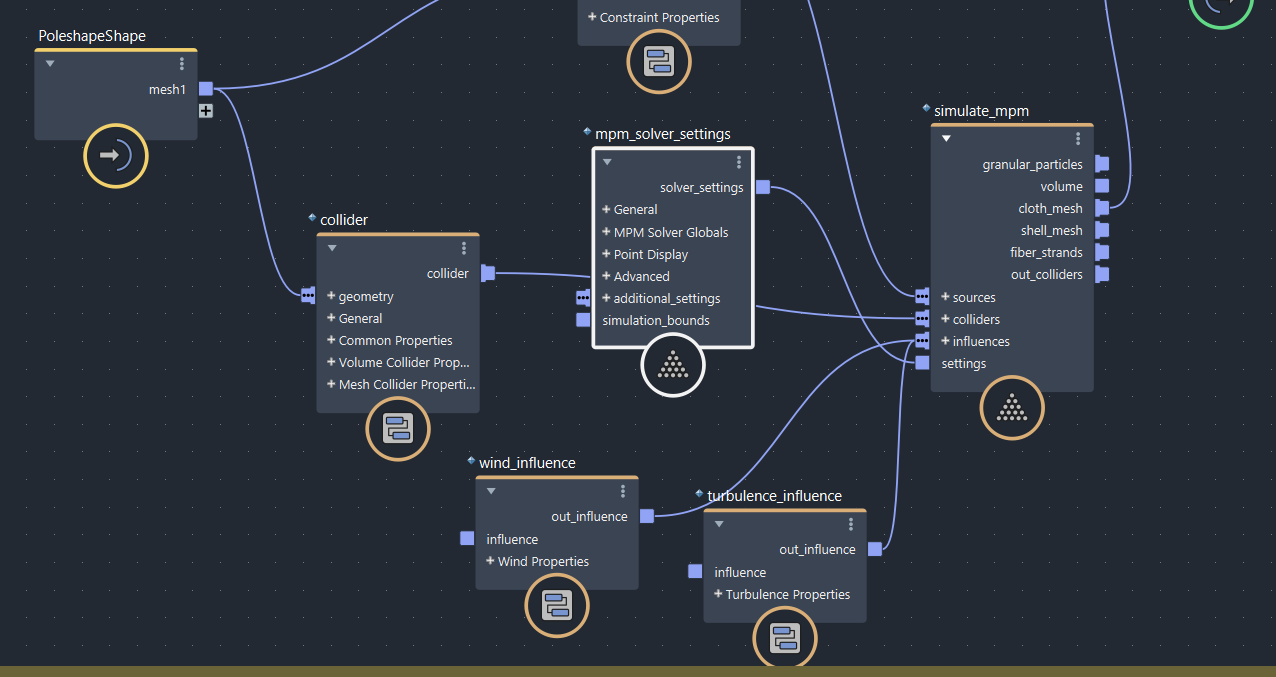The width and height of the screenshot is (1276, 677).
Task: Expand additional_settings group
Action: pyautogui.click(x=606, y=298)
